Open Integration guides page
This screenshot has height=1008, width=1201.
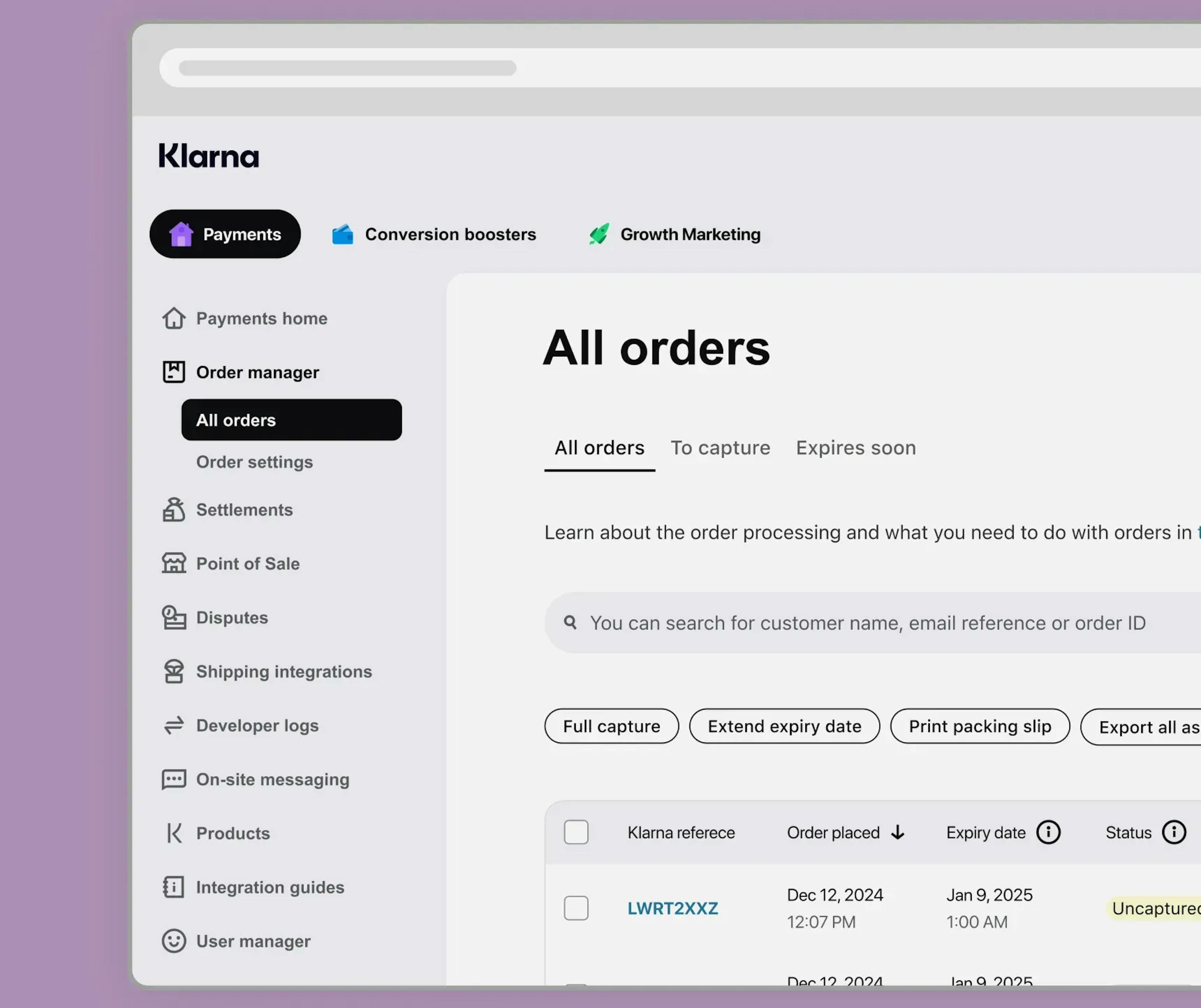(253, 887)
